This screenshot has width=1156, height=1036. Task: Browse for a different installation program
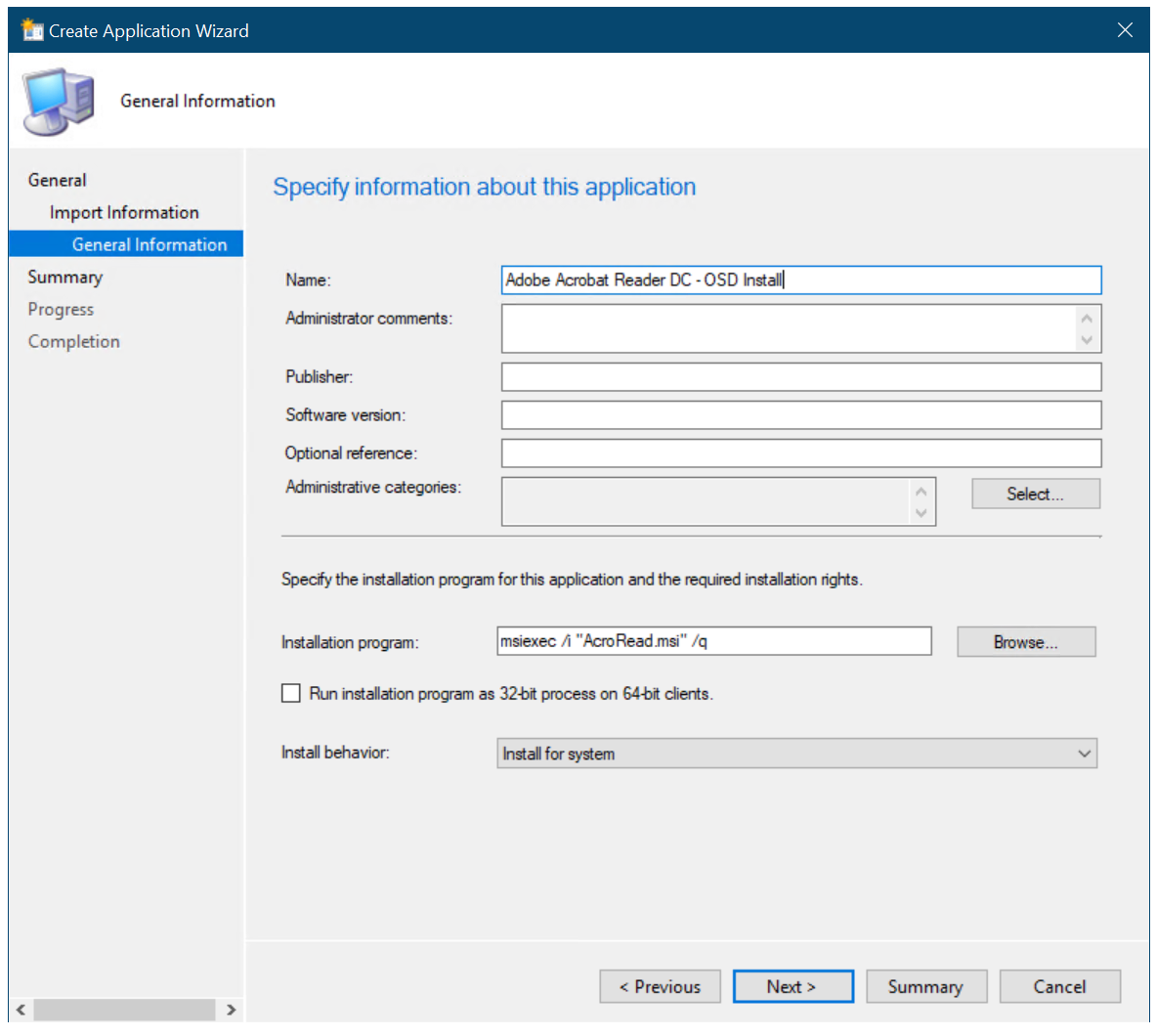(1025, 641)
